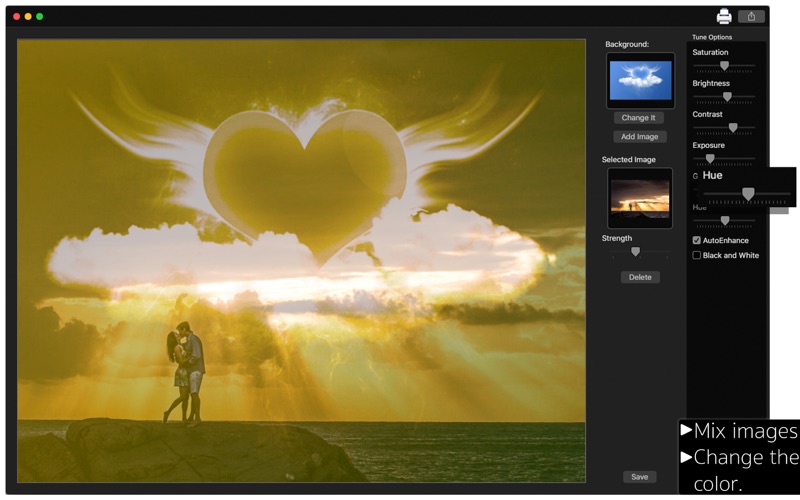Click the Background: label
This screenshot has width=800, height=500.
click(627, 44)
